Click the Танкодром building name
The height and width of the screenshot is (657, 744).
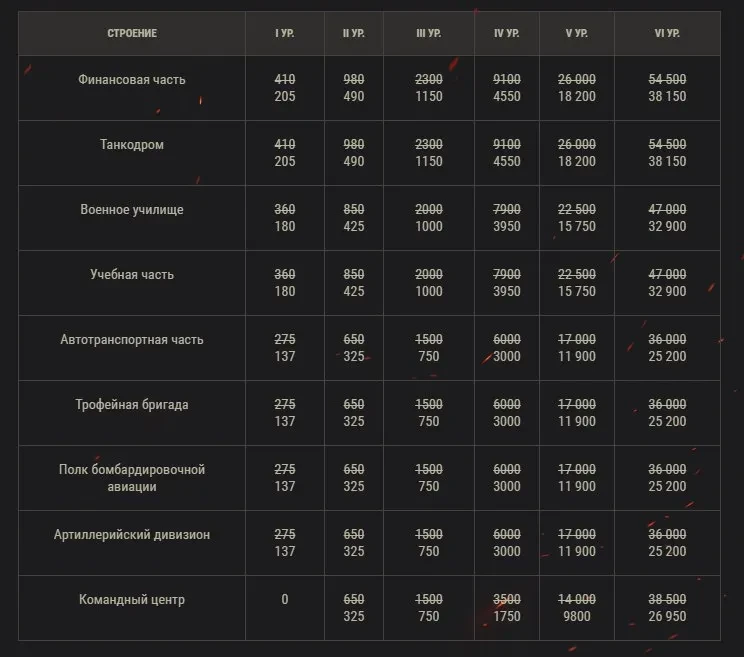click(132, 144)
